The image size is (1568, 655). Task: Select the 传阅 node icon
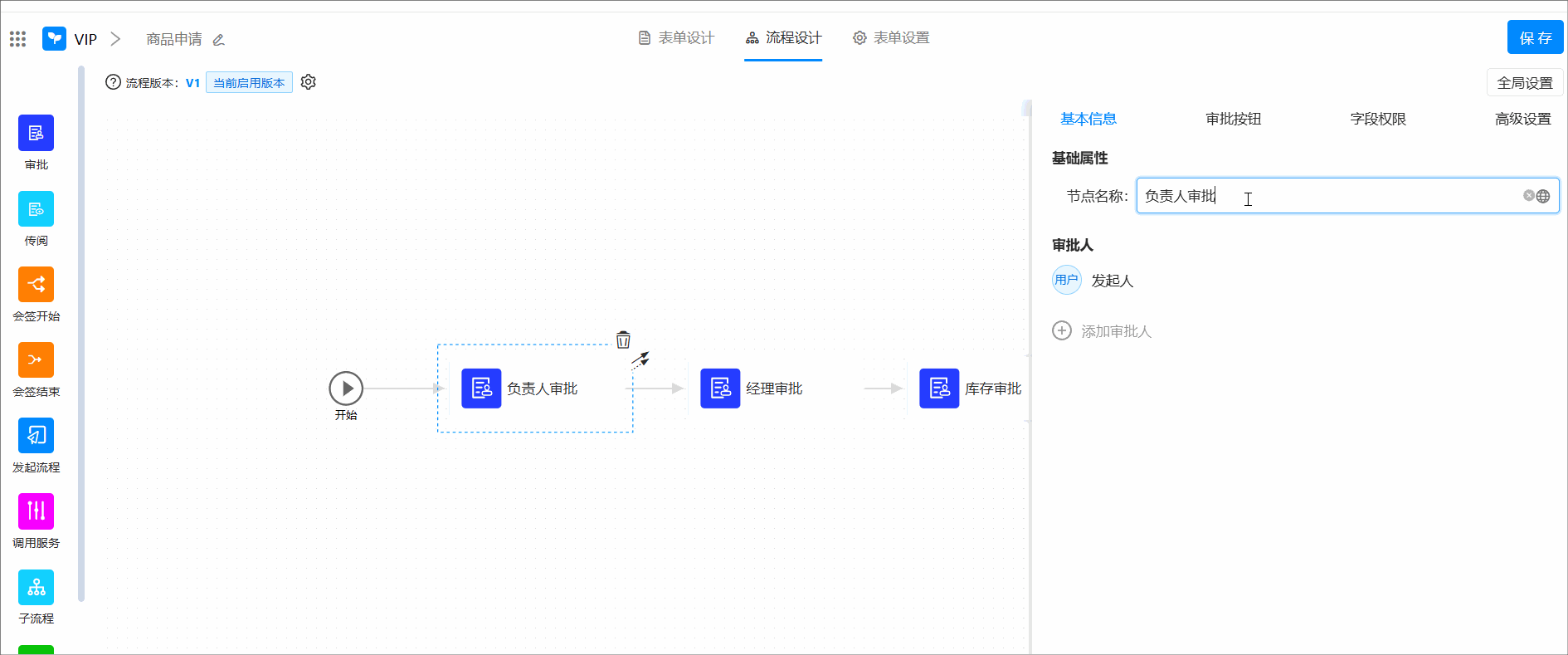pyautogui.click(x=36, y=208)
